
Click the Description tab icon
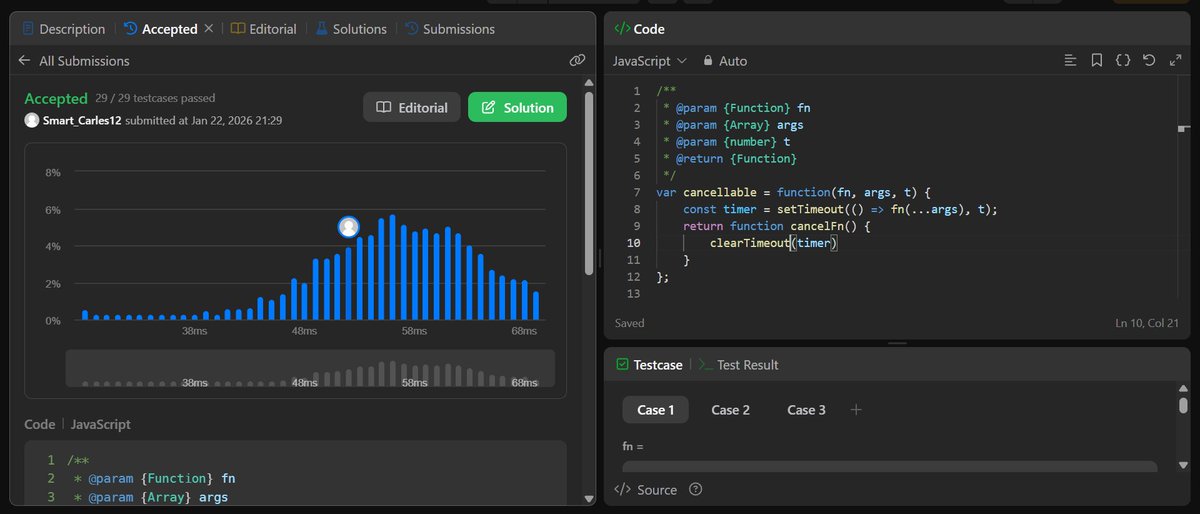pos(27,29)
